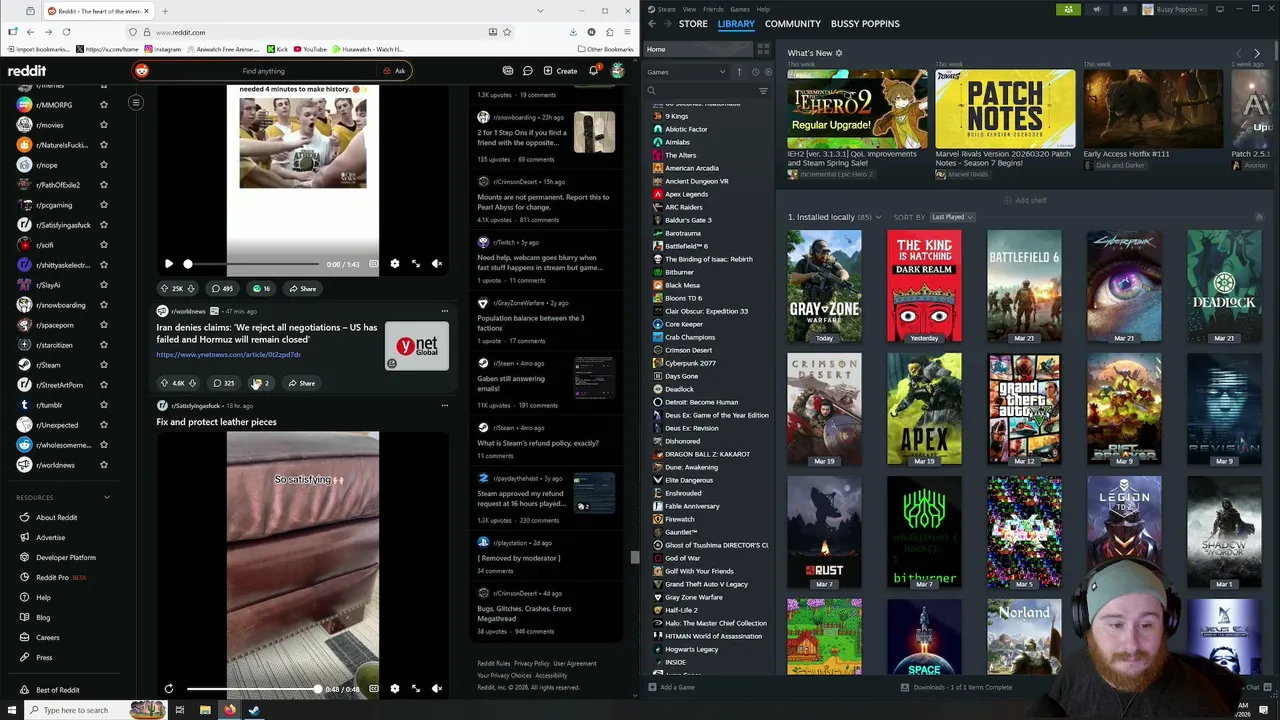This screenshot has height=720, width=1280.
Task: Open Steam Friends menu
Action: (x=713, y=9)
